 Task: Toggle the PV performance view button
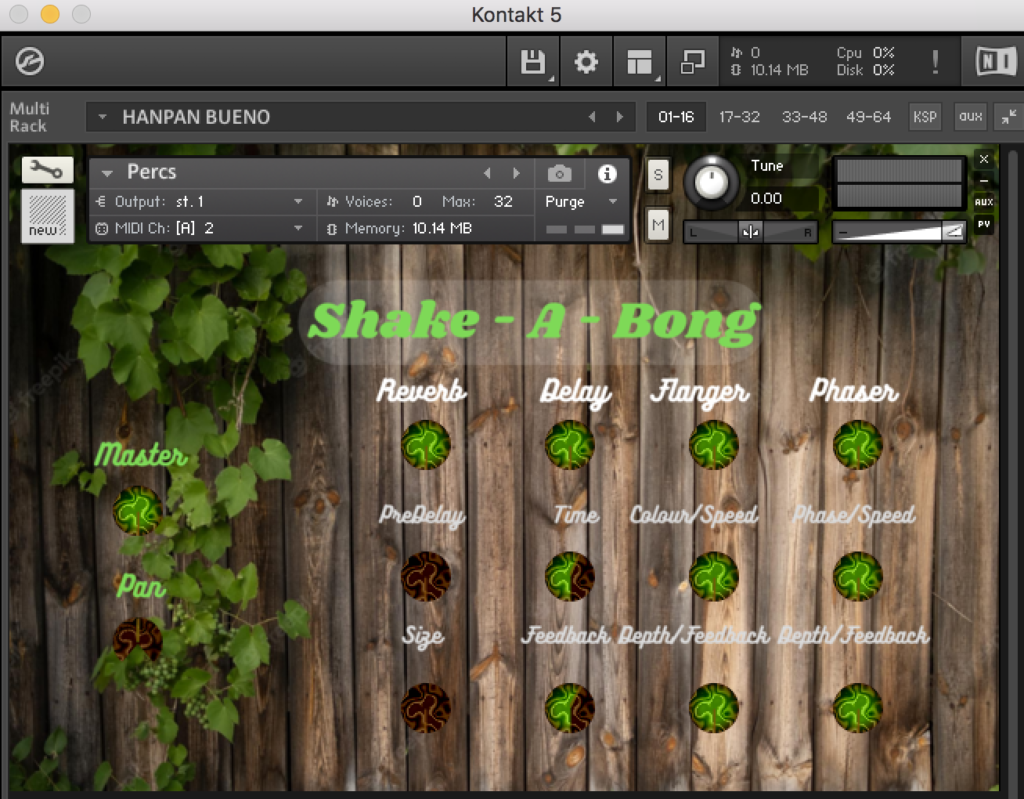(x=984, y=224)
